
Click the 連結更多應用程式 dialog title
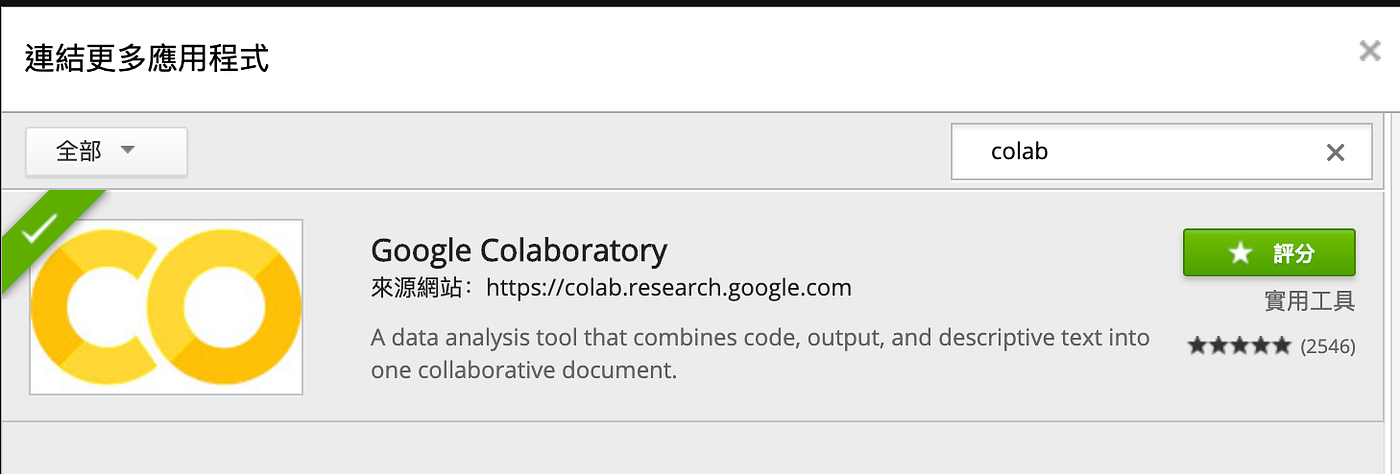coord(146,58)
